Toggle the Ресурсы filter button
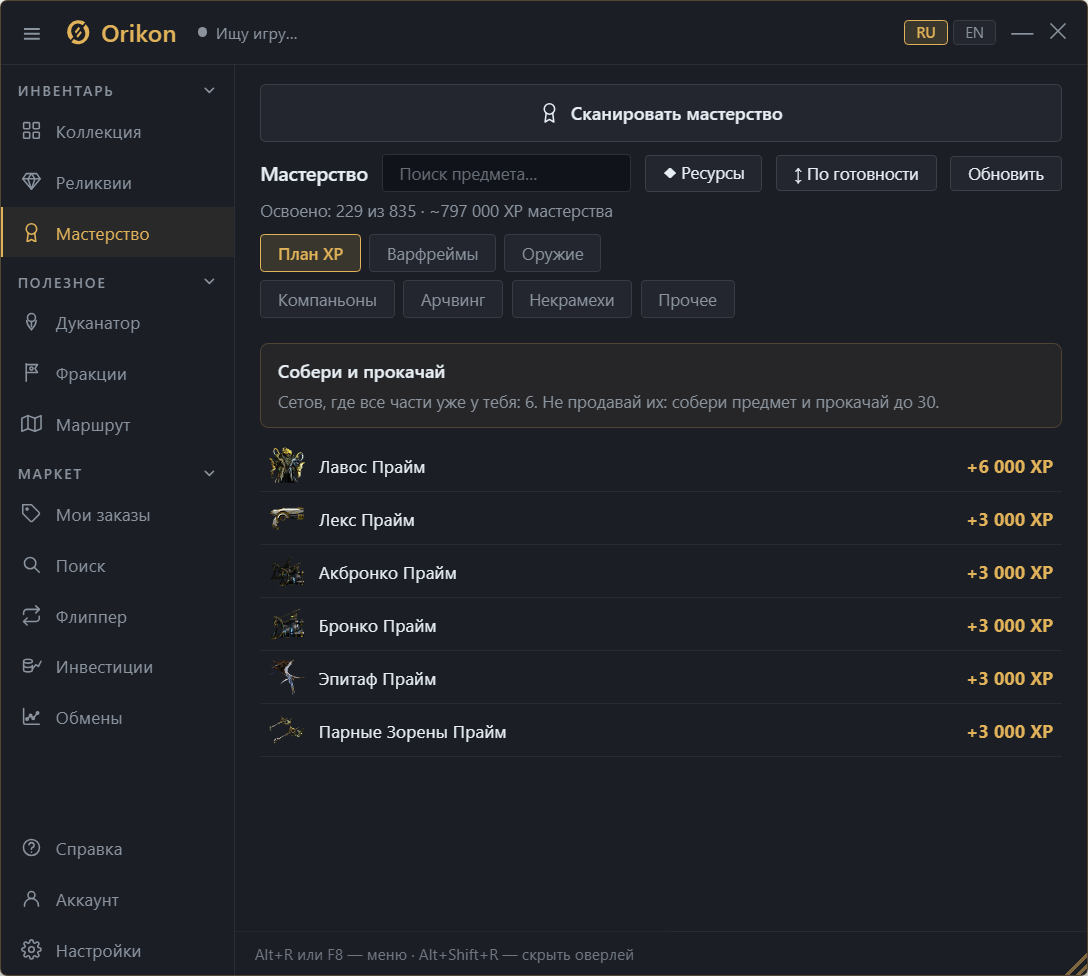This screenshot has height=976, width=1088. [x=703, y=173]
